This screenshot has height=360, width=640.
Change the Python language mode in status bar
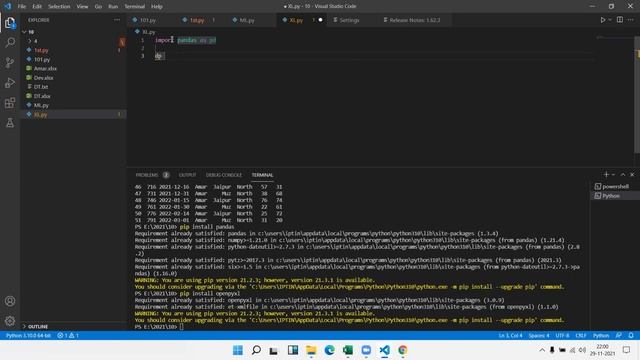[x=601, y=336]
